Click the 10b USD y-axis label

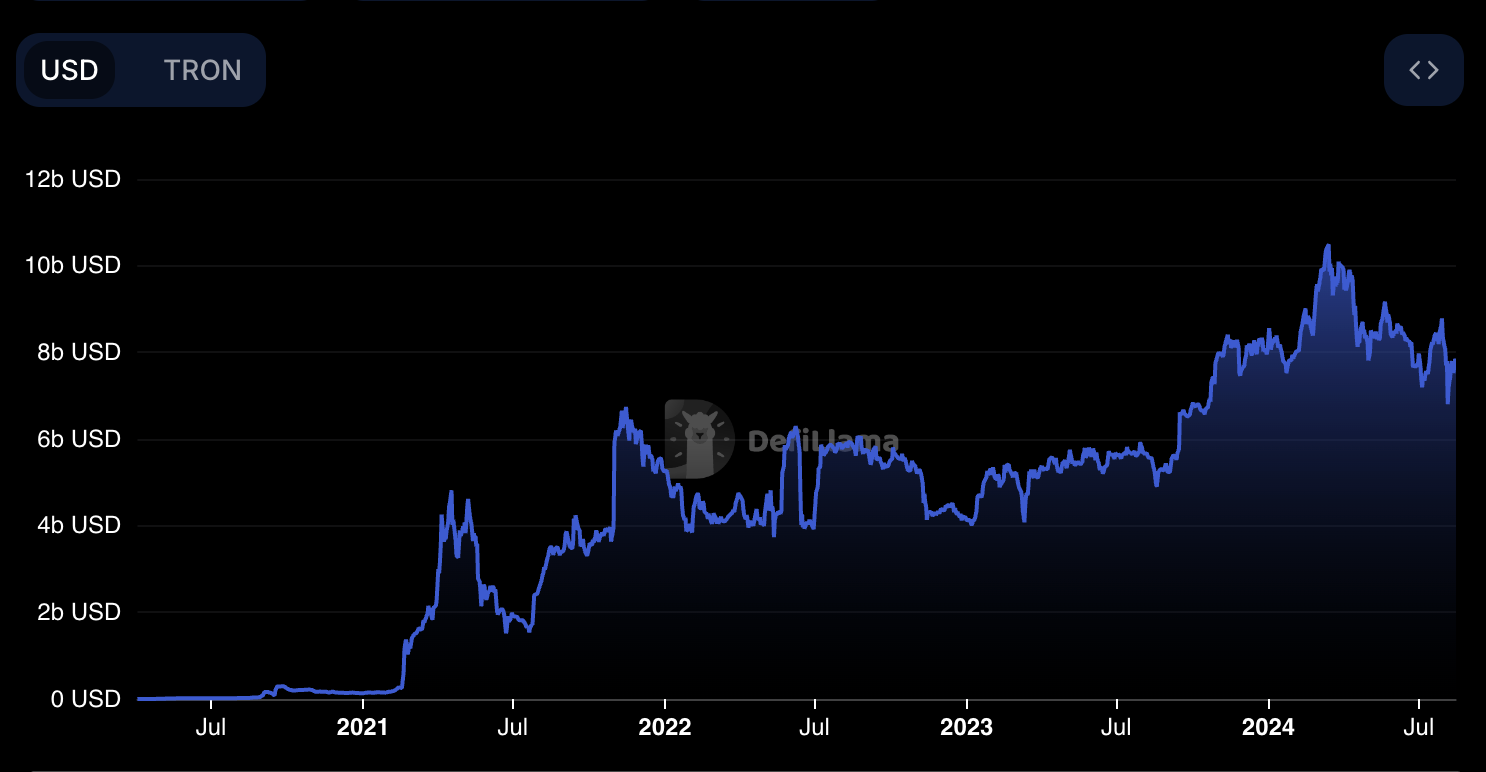(x=73, y=266)
